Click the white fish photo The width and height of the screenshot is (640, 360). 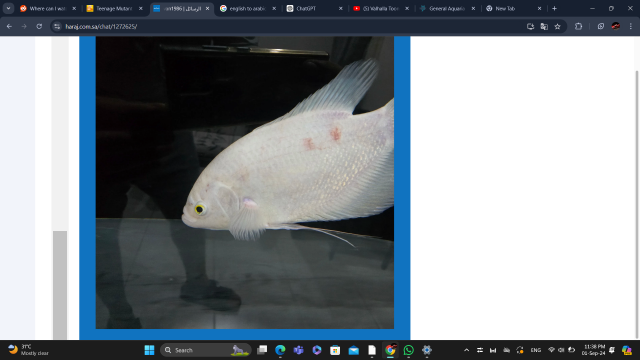click(x=244, y=182)
